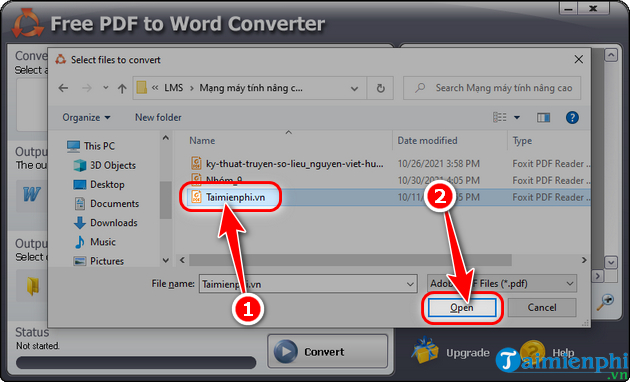Click the navigation pane scroll up arrow
The height and width of the screenshot is (382, 630).
pyautogui.click(x=166, y=138)
